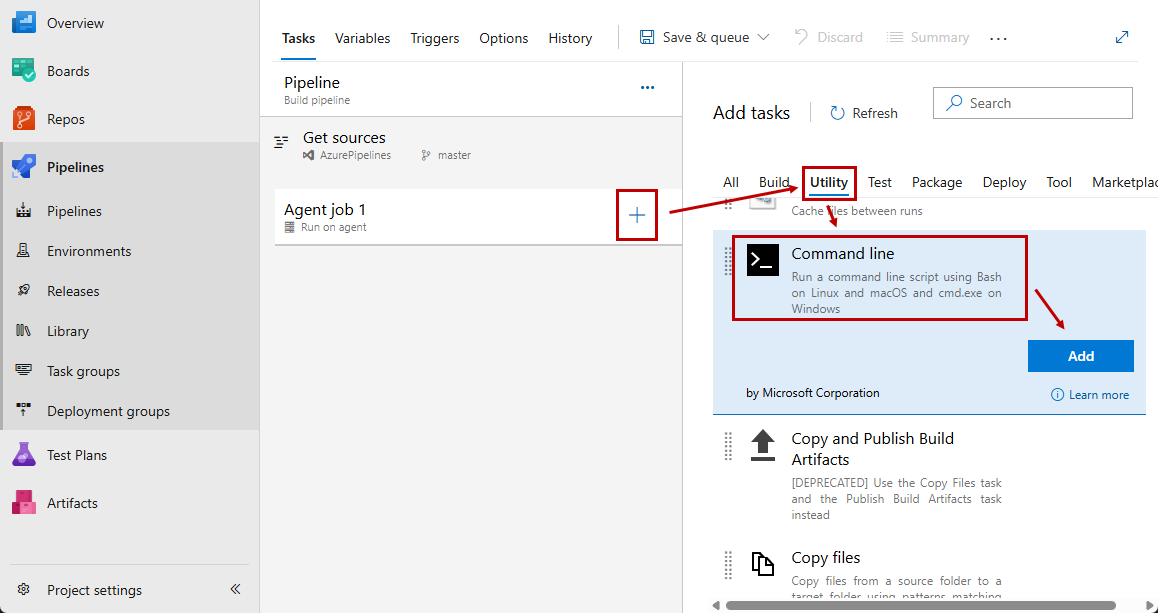
Task: Click the Pipelines rocket icon in sidebar
Action: [x=24, y=167]
